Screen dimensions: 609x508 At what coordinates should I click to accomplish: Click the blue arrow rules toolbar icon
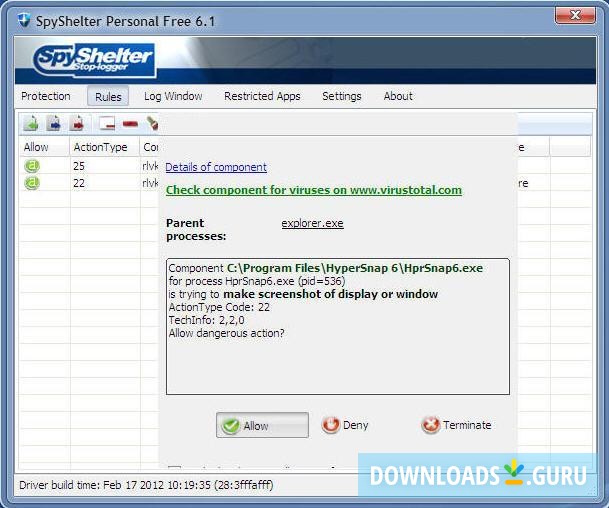(x=54, y=123)
